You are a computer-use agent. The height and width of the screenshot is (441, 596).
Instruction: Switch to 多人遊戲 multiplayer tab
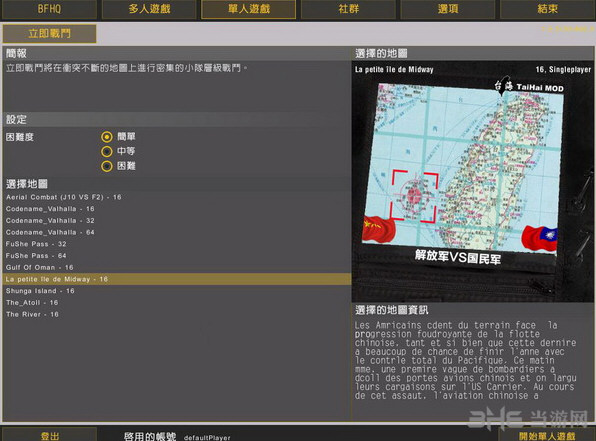click(149, 9)
